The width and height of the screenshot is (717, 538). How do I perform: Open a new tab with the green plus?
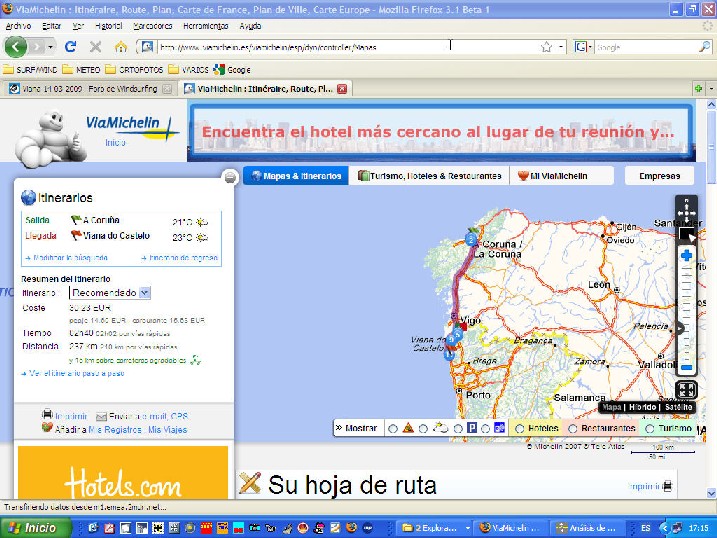tap(698, 89)
